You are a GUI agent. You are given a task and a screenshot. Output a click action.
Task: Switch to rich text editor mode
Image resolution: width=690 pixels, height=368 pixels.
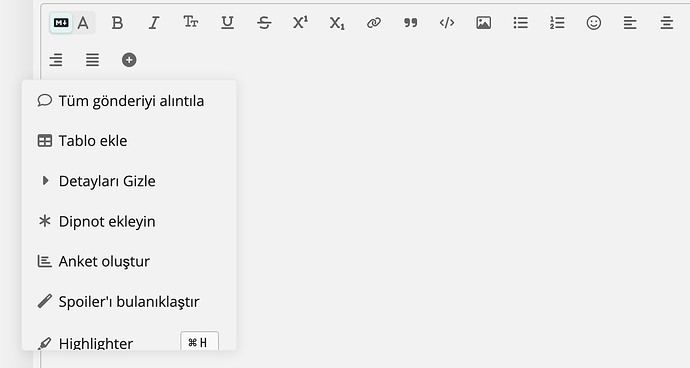[x=83, y=23]
